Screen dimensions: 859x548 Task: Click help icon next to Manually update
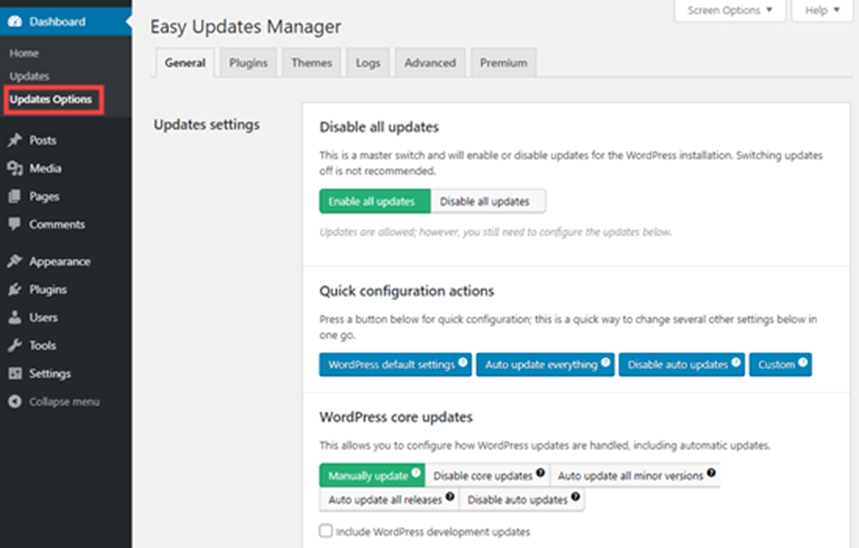(x=416, y=472)
